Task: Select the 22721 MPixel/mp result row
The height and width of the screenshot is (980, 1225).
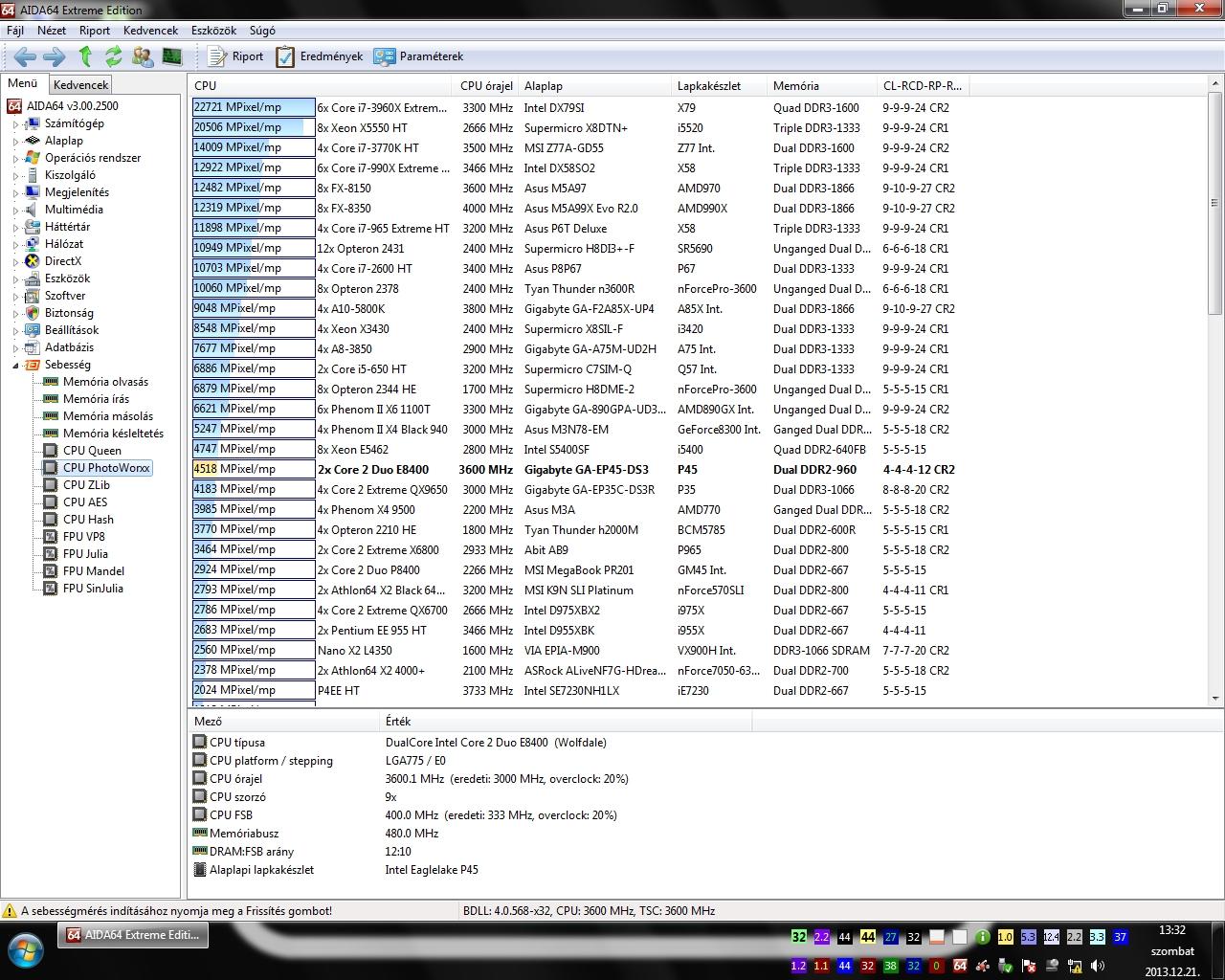Action: [x=581, y=108]
